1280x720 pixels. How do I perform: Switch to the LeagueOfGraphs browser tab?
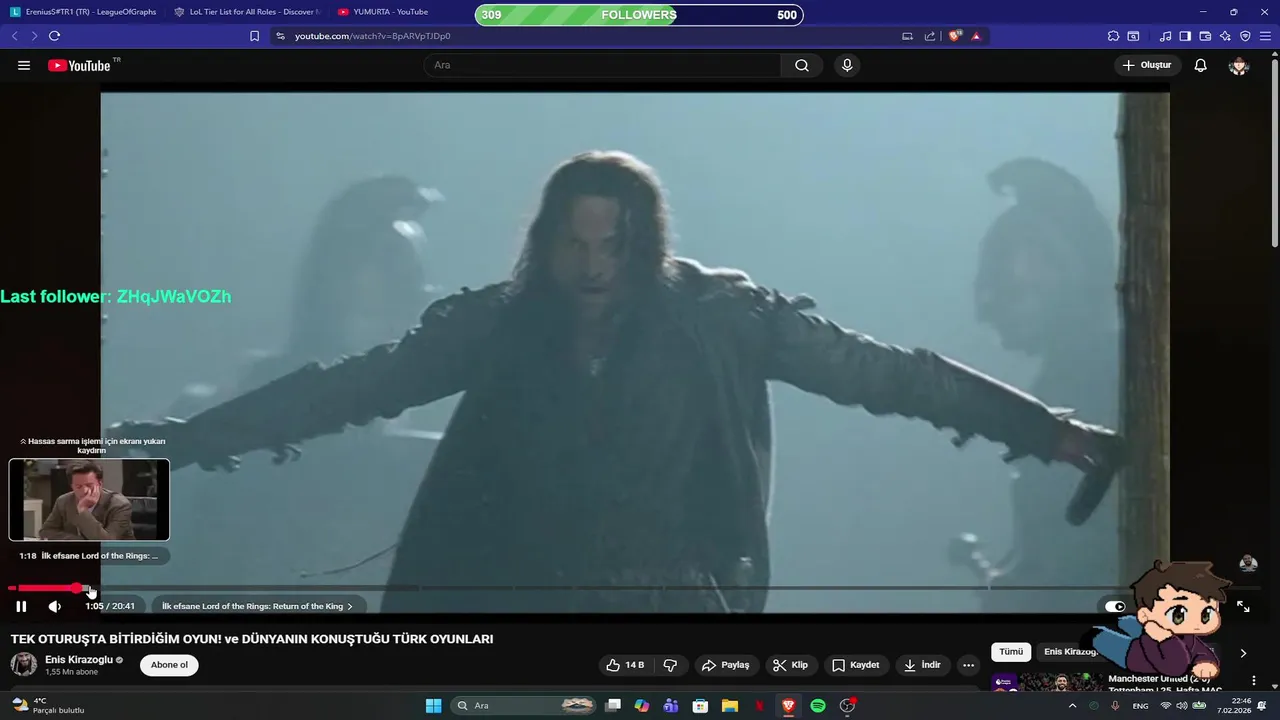coord(81,12)
